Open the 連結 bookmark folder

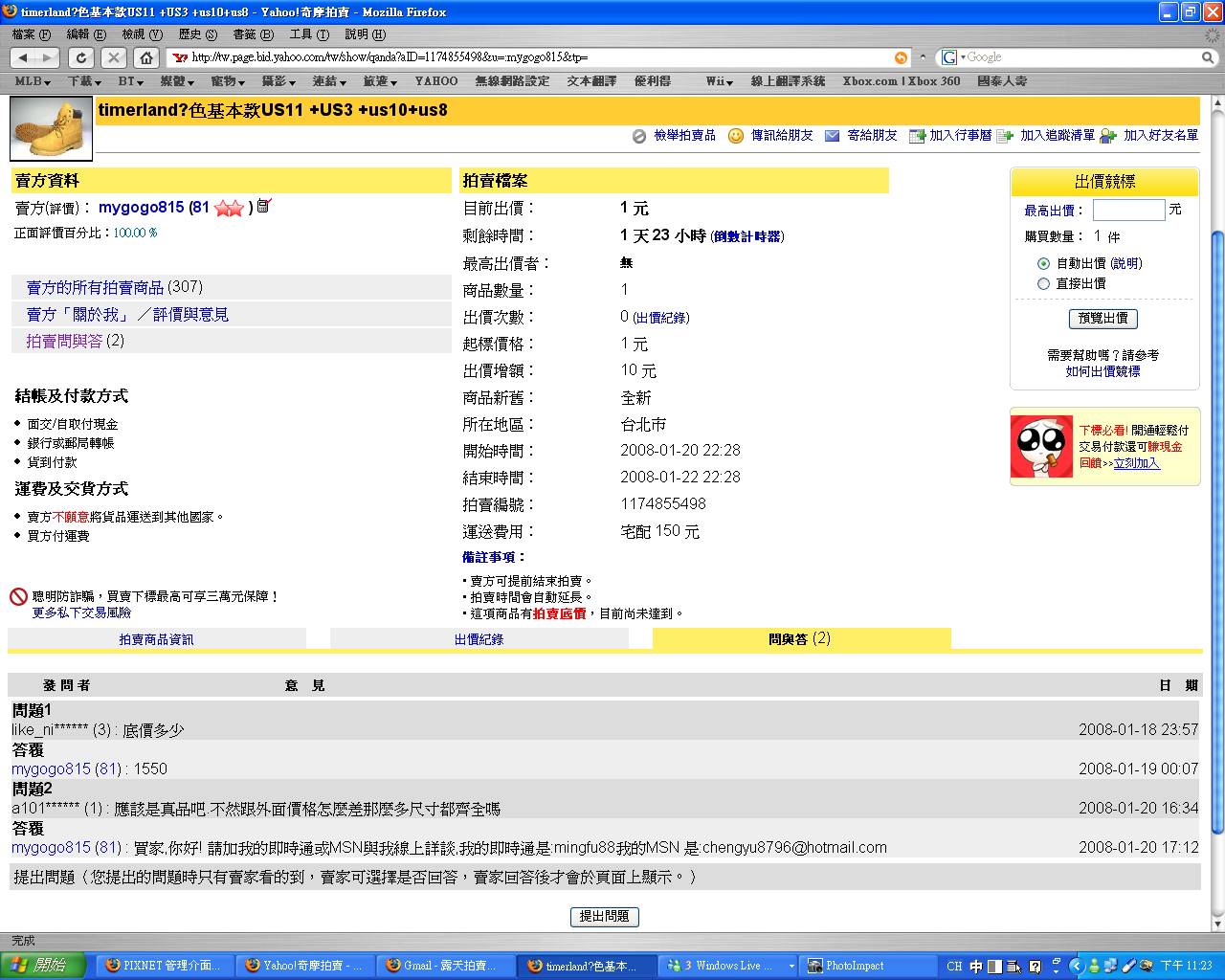tap(330, 81)
